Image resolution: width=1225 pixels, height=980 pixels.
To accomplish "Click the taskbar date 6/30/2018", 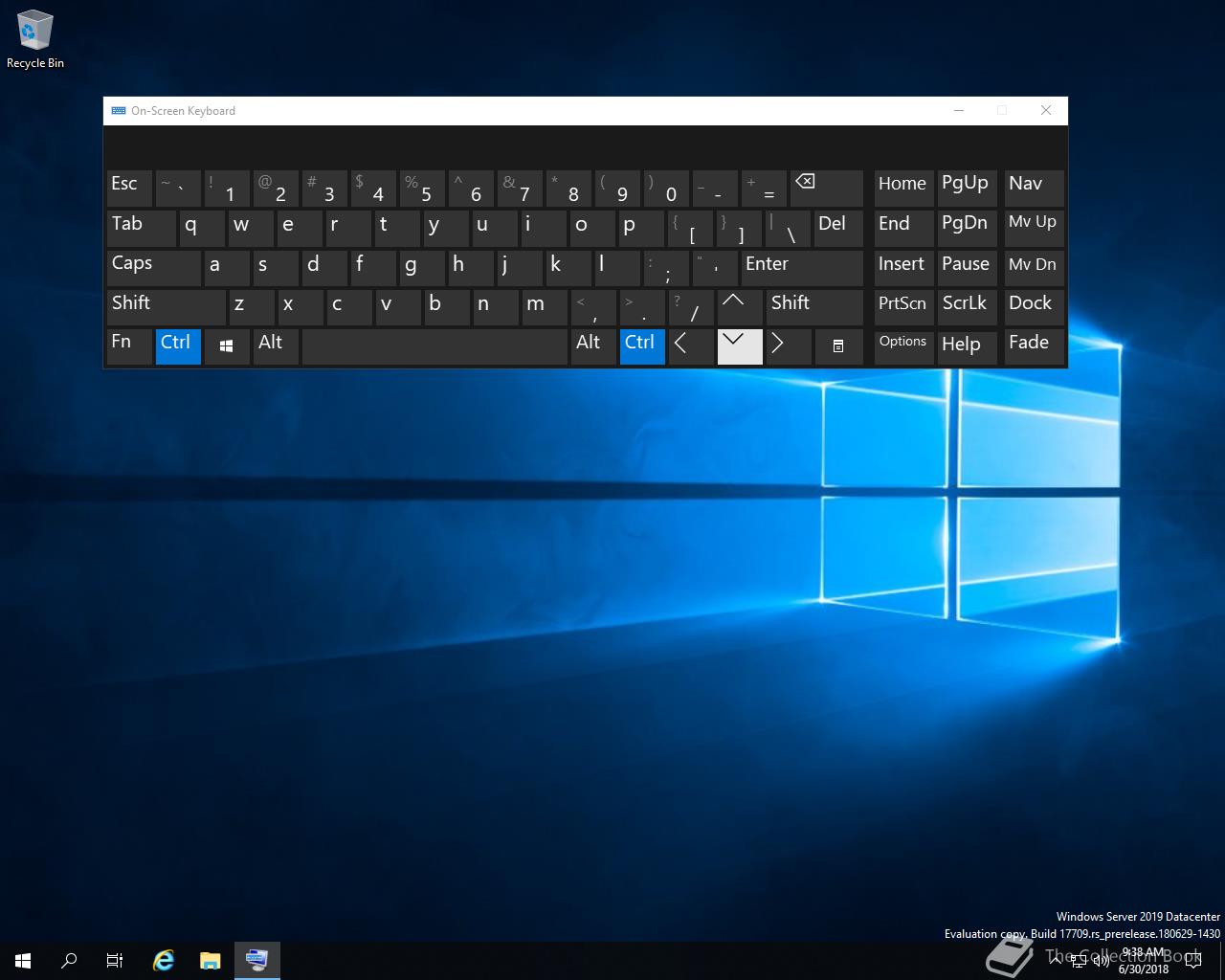I will pos(1144,969).
